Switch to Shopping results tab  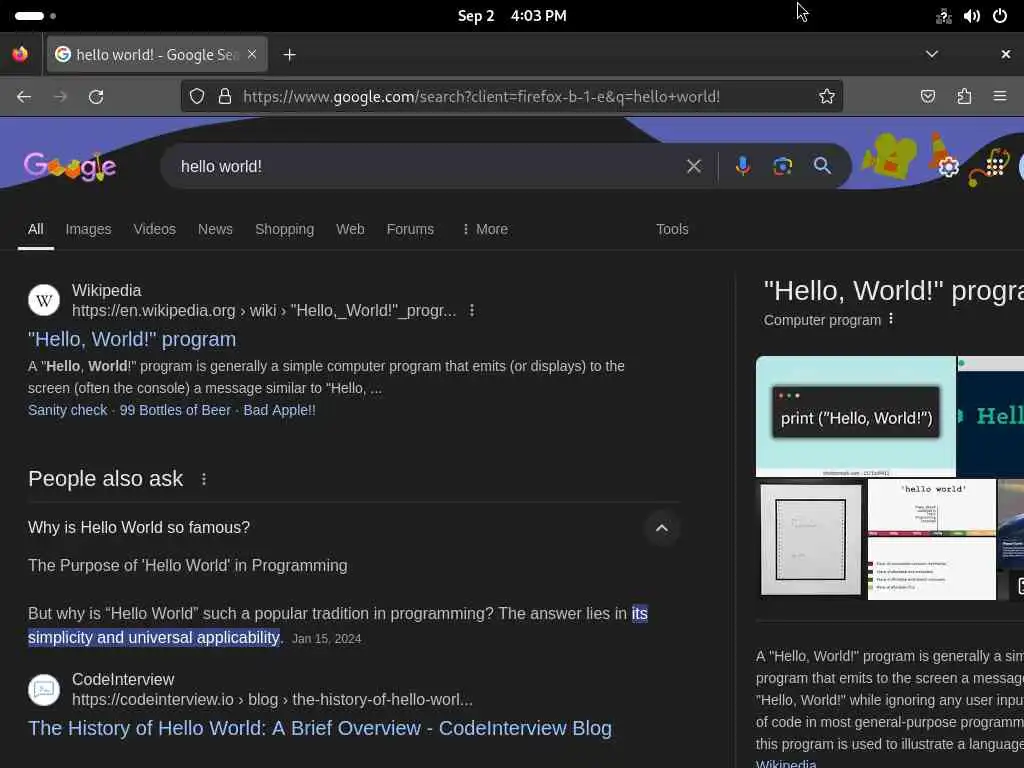pyautogui.click(x=285, y=229)
